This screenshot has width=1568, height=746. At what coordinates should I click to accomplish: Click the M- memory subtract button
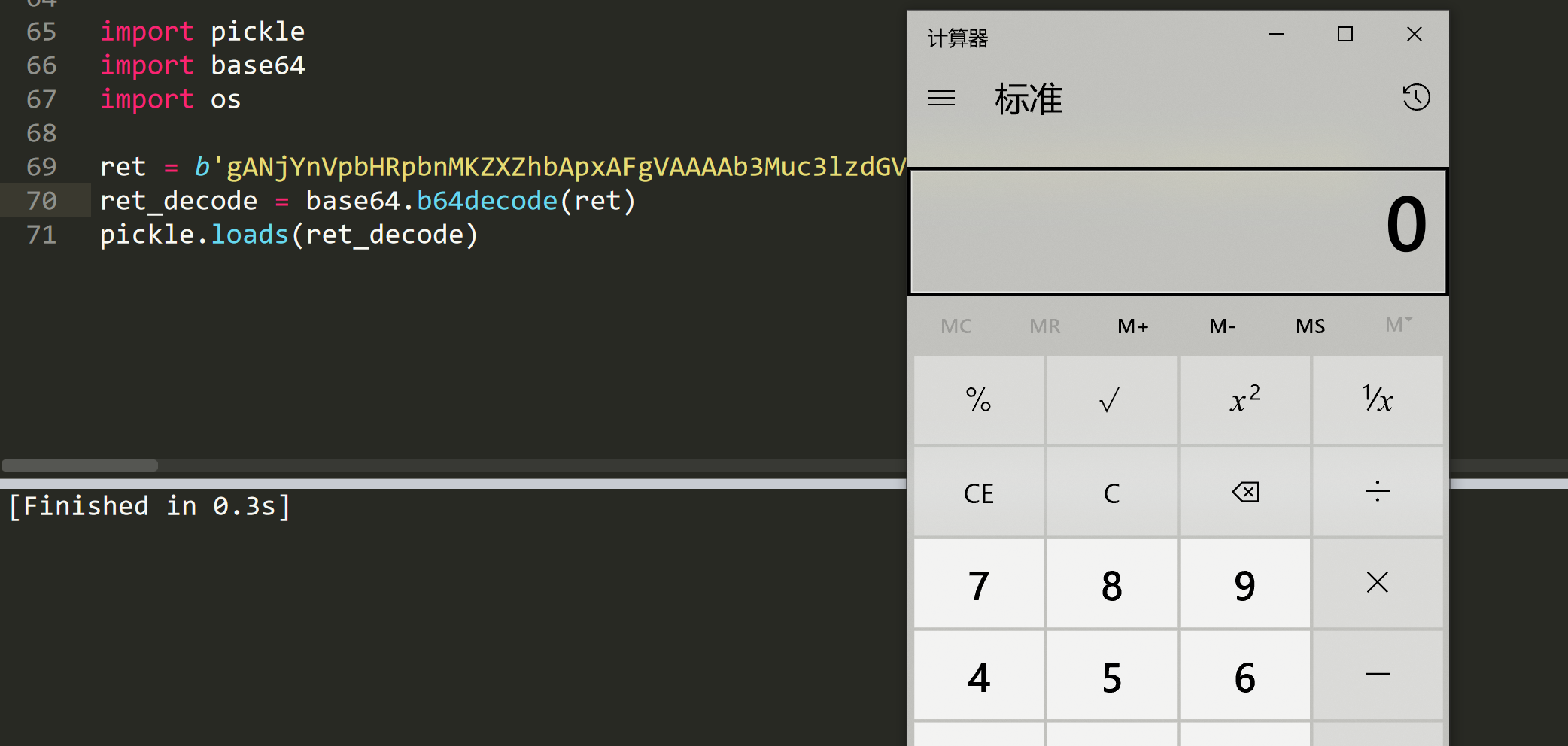1222,326
